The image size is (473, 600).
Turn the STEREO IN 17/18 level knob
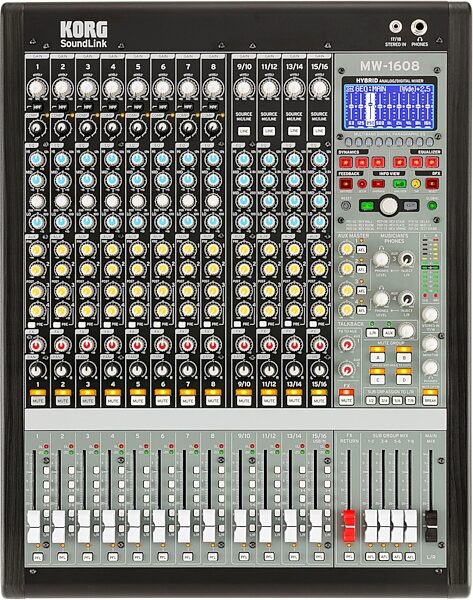(x=430, y=314)
